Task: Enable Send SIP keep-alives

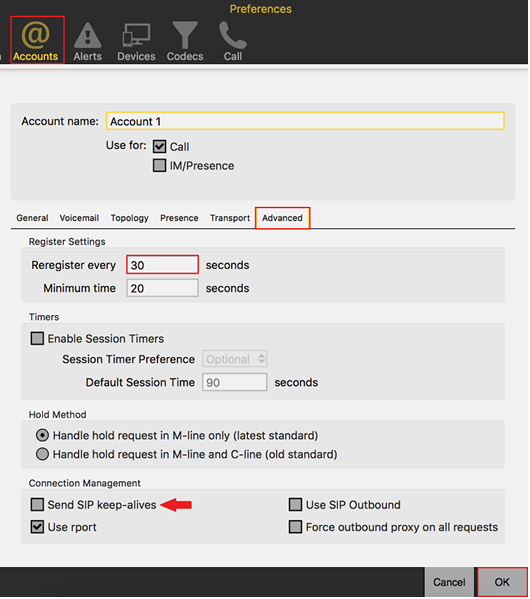Action: 37,505
